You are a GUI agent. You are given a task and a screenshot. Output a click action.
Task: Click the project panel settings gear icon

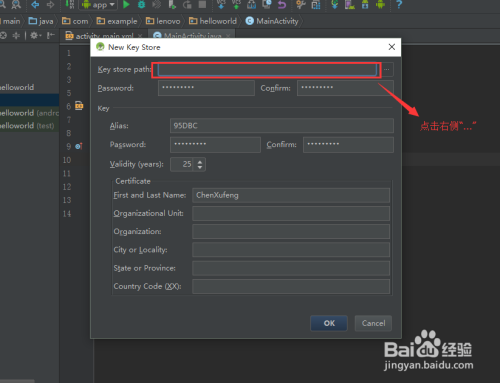[35, 35]
